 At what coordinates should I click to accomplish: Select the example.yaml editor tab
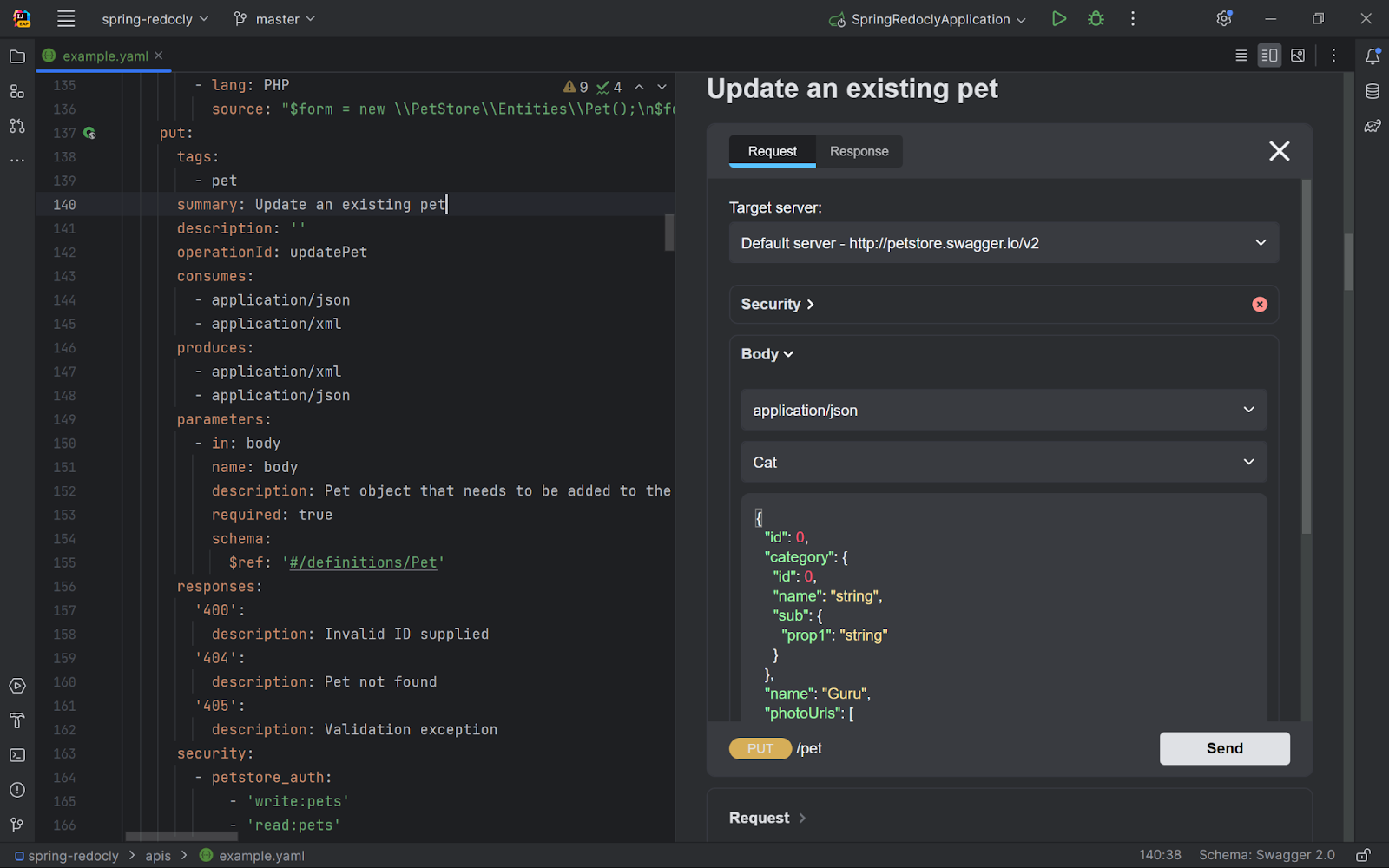105,56
